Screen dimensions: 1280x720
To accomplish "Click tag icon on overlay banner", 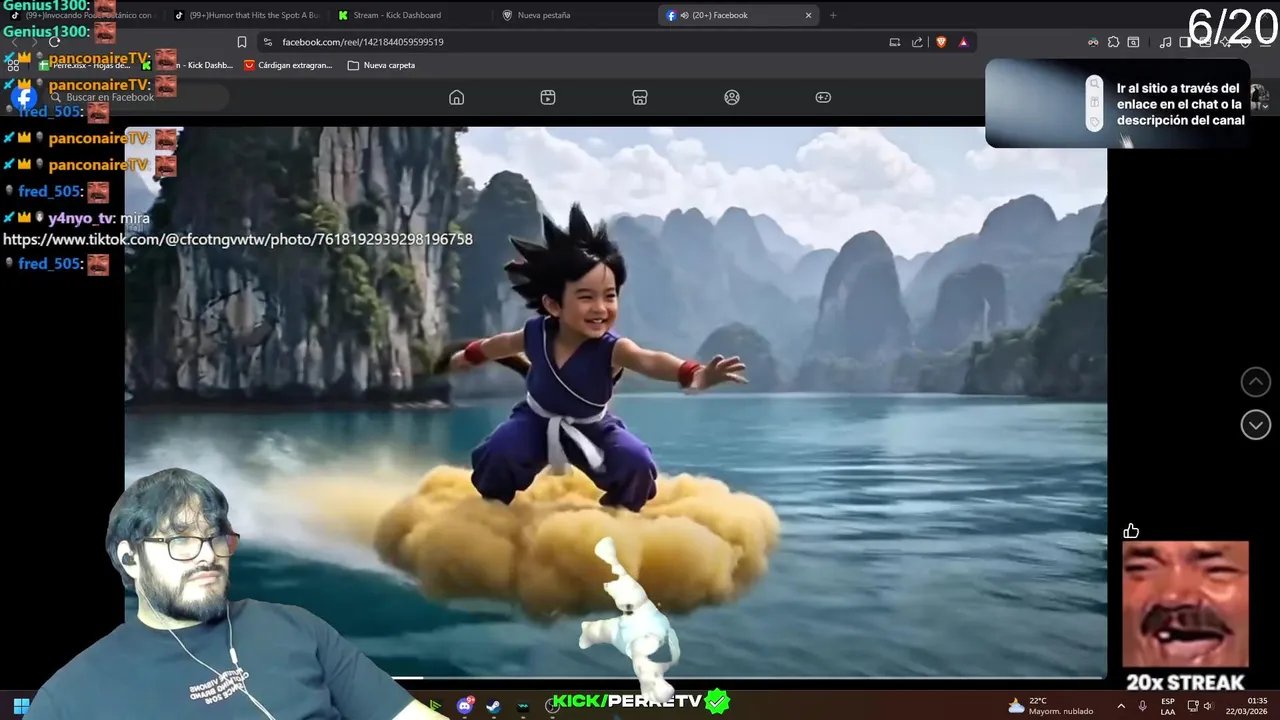I will (x=1094, y=122).
